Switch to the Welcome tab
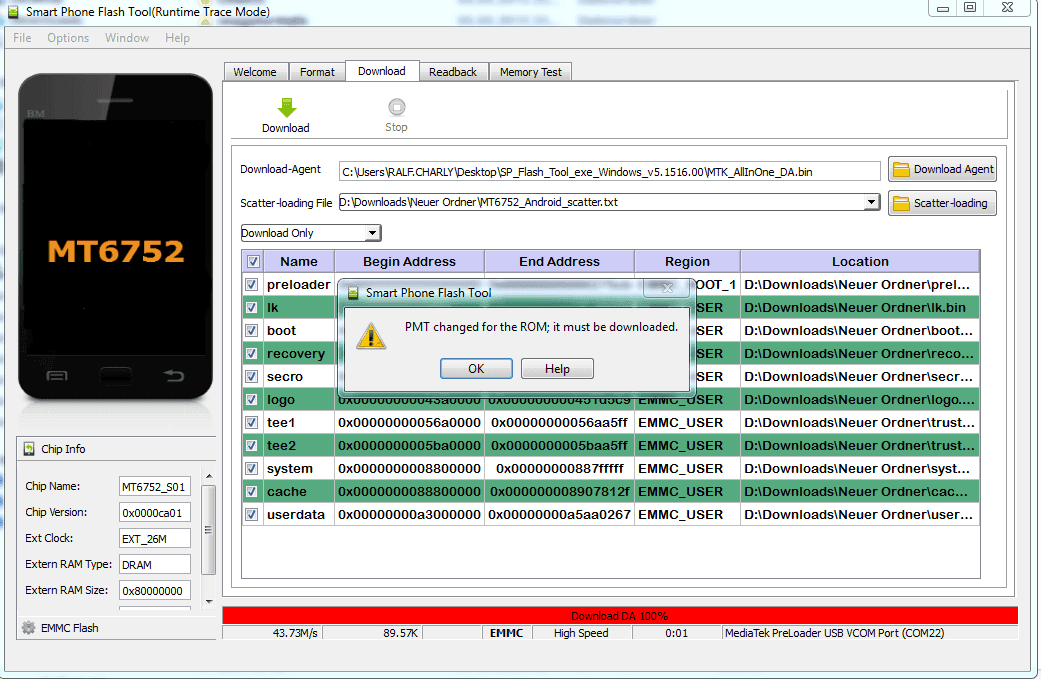This screenshot has width=1041, height=679. [x=256, y=72]
